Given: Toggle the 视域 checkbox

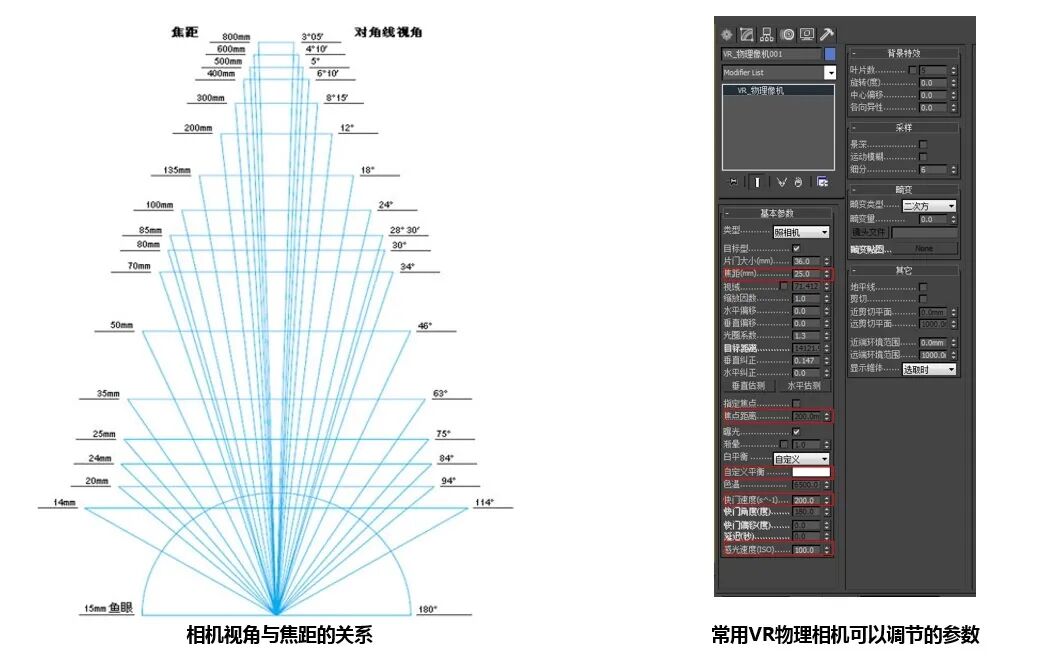Looking at the screenshot, I should pyautogui.click(x=784, y=286).
